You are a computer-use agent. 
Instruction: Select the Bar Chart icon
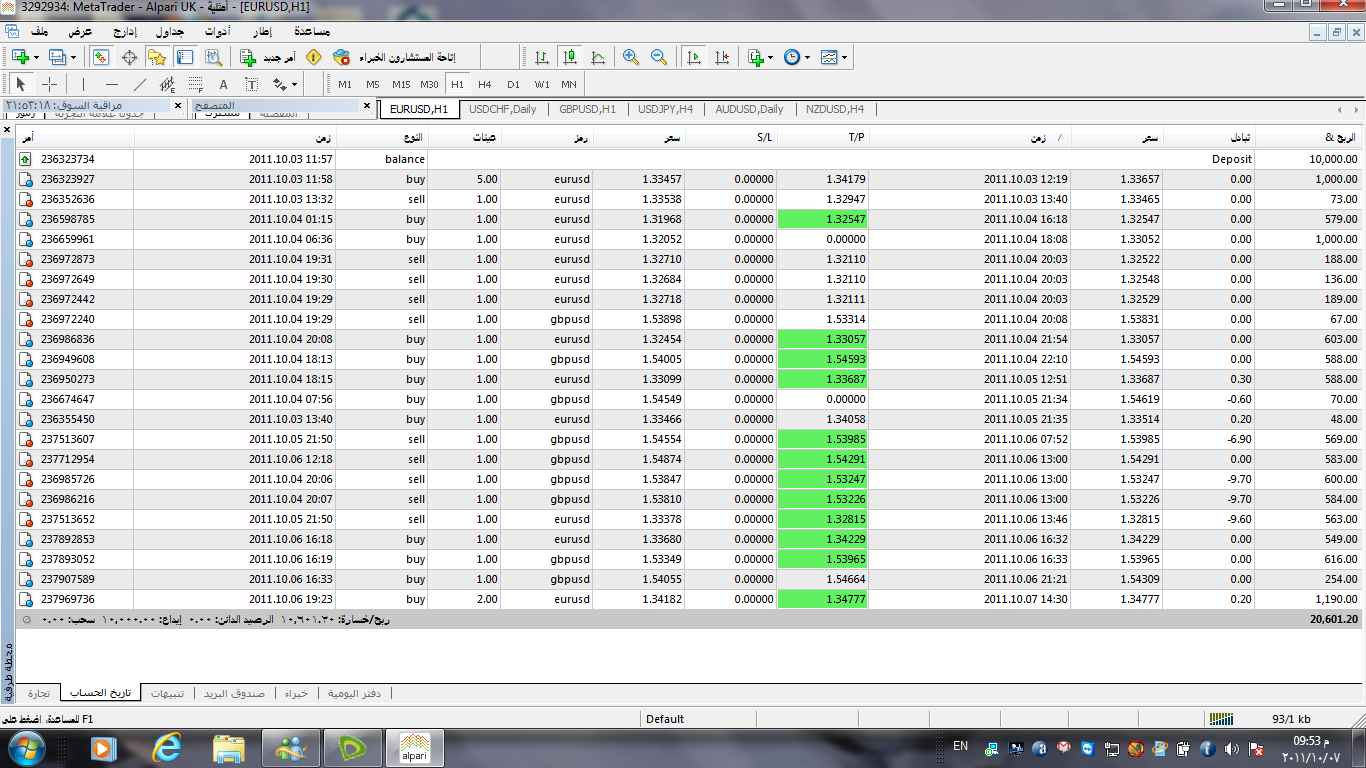click(x=541, y=57)
